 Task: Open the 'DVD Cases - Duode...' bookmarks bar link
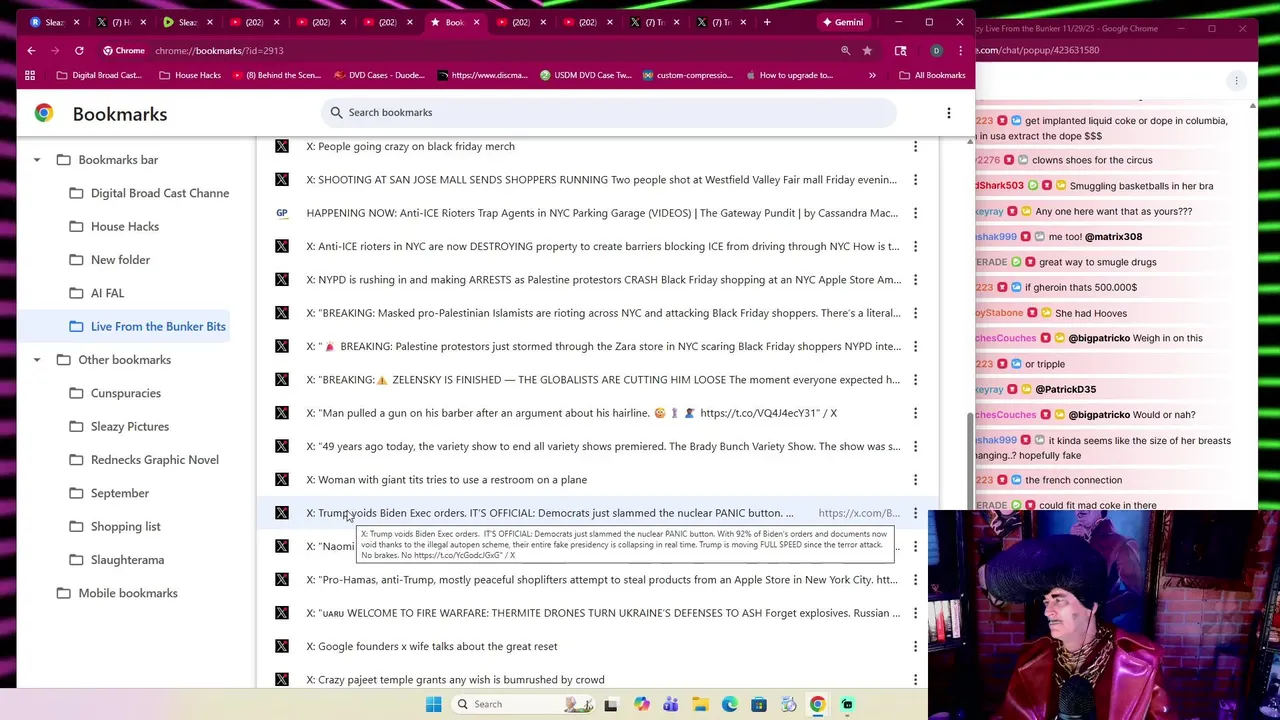pyautogui.click(x=380, y=75)
